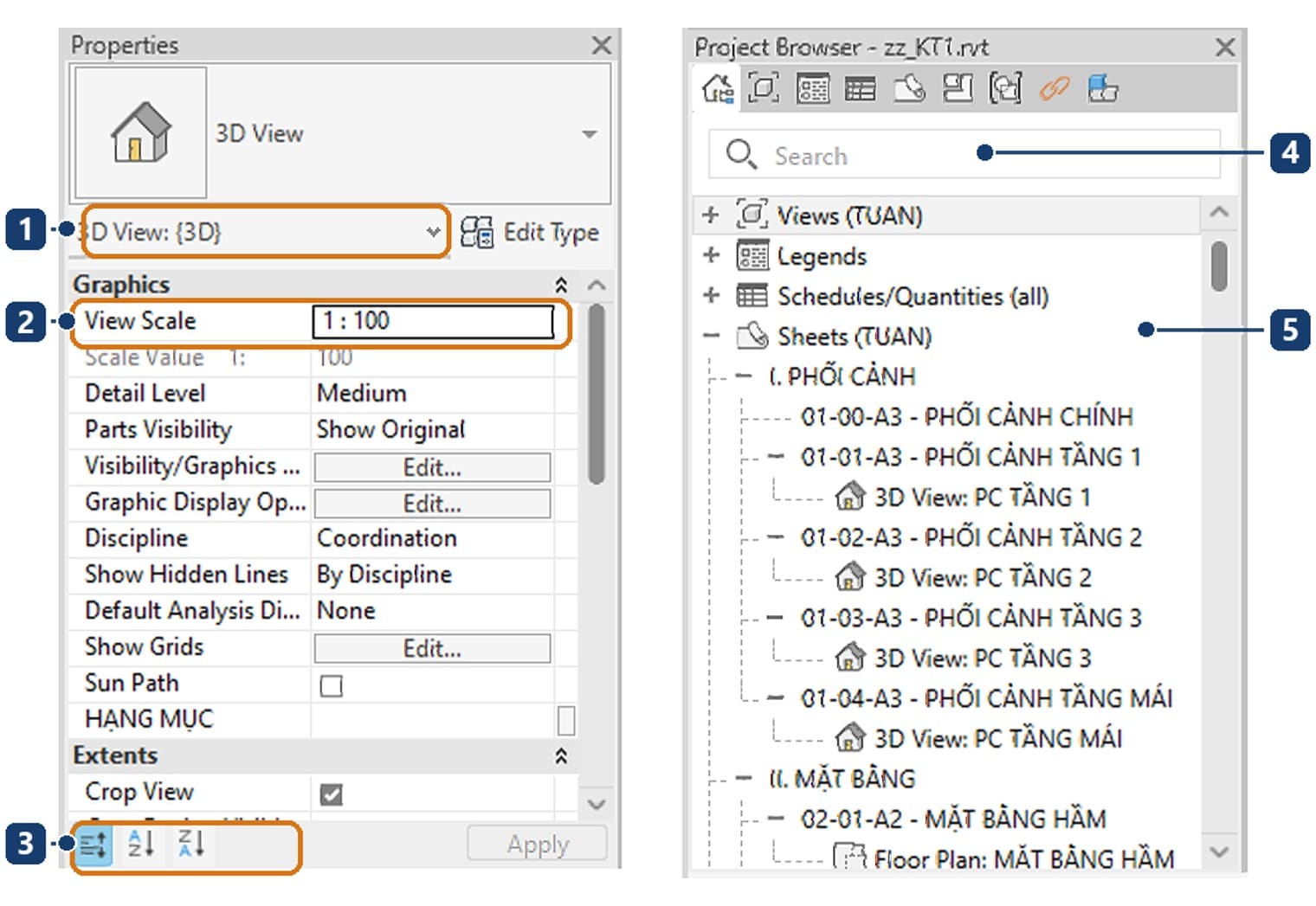
Task: Open the '3D View: {3D}' instance dropdown
Action: click(266, 232)
